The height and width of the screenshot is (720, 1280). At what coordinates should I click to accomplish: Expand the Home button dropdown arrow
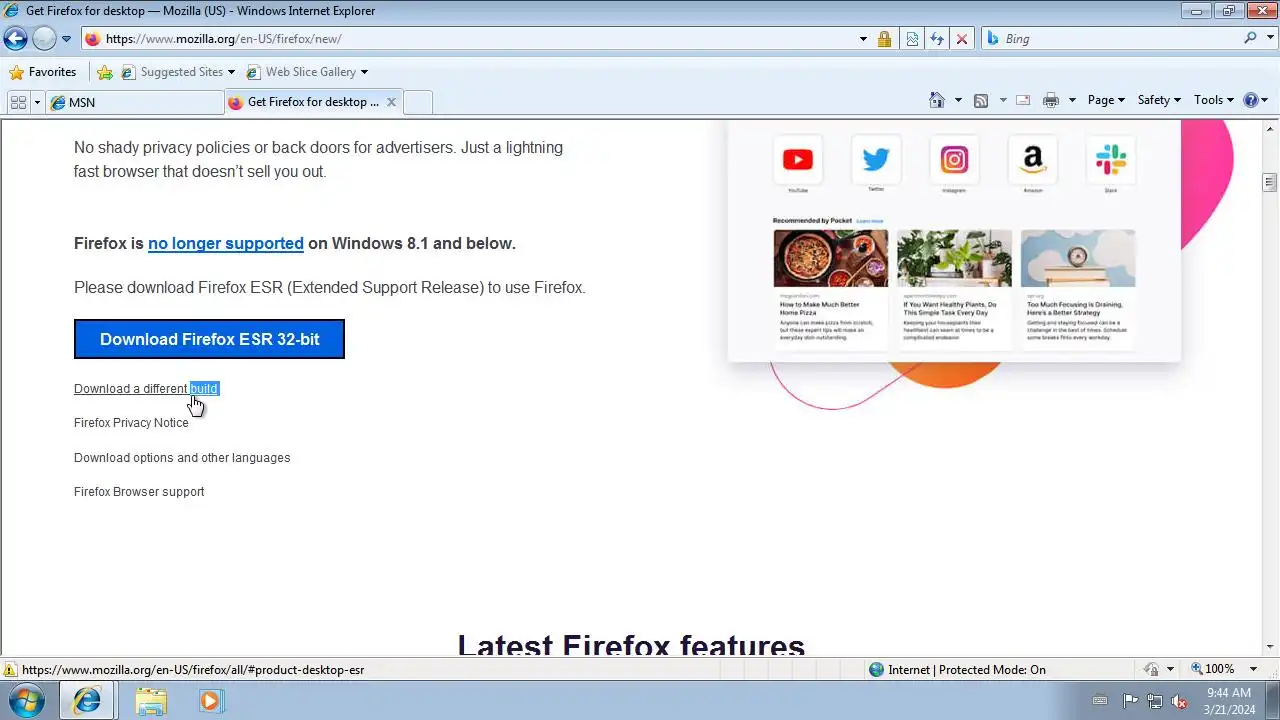click(958, 100)
